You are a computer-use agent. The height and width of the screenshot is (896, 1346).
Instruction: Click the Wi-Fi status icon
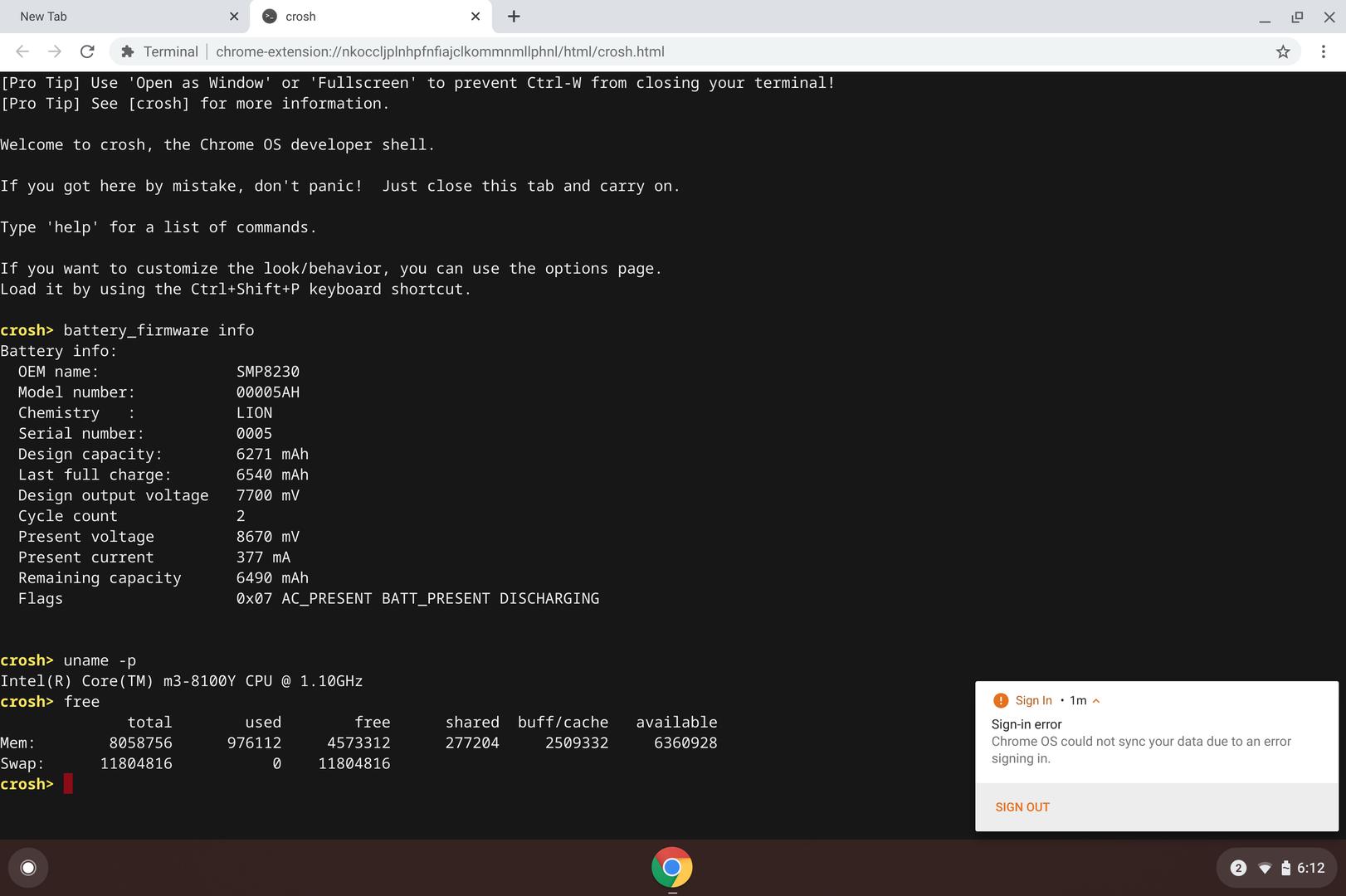coord(1265,868)
